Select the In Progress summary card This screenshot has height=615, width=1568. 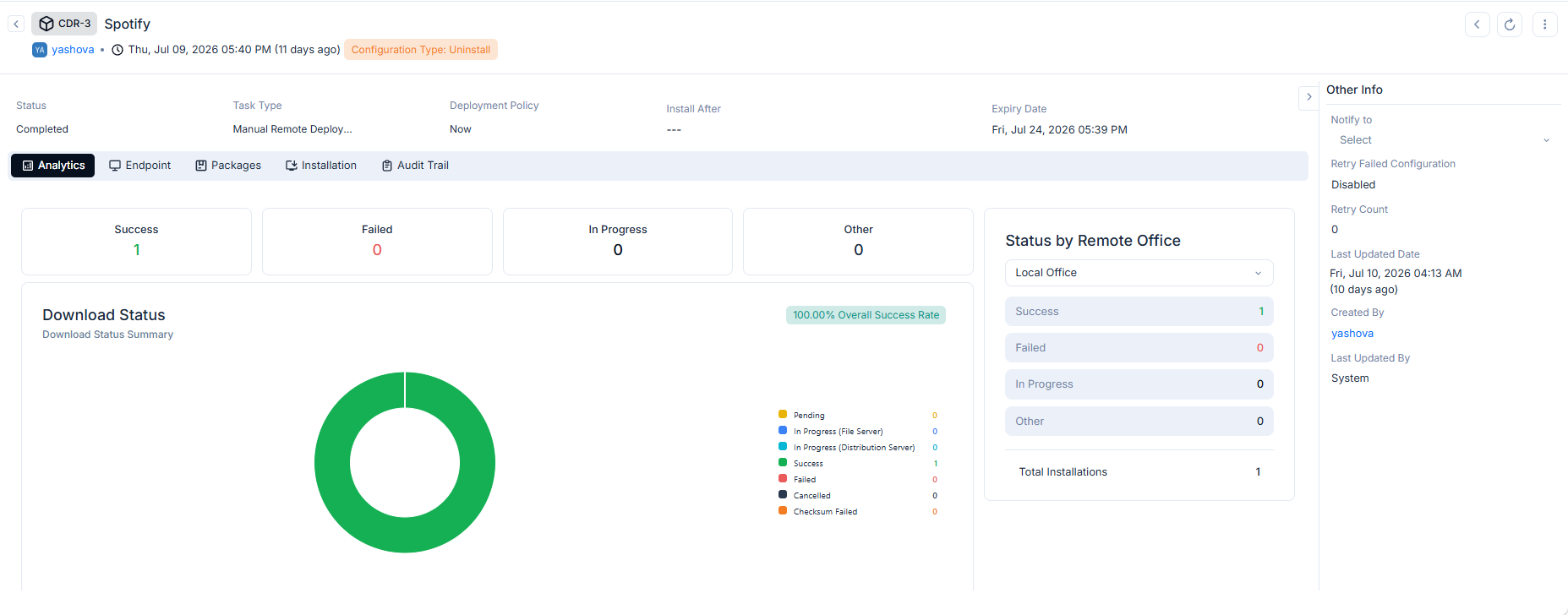coord(618,242)
